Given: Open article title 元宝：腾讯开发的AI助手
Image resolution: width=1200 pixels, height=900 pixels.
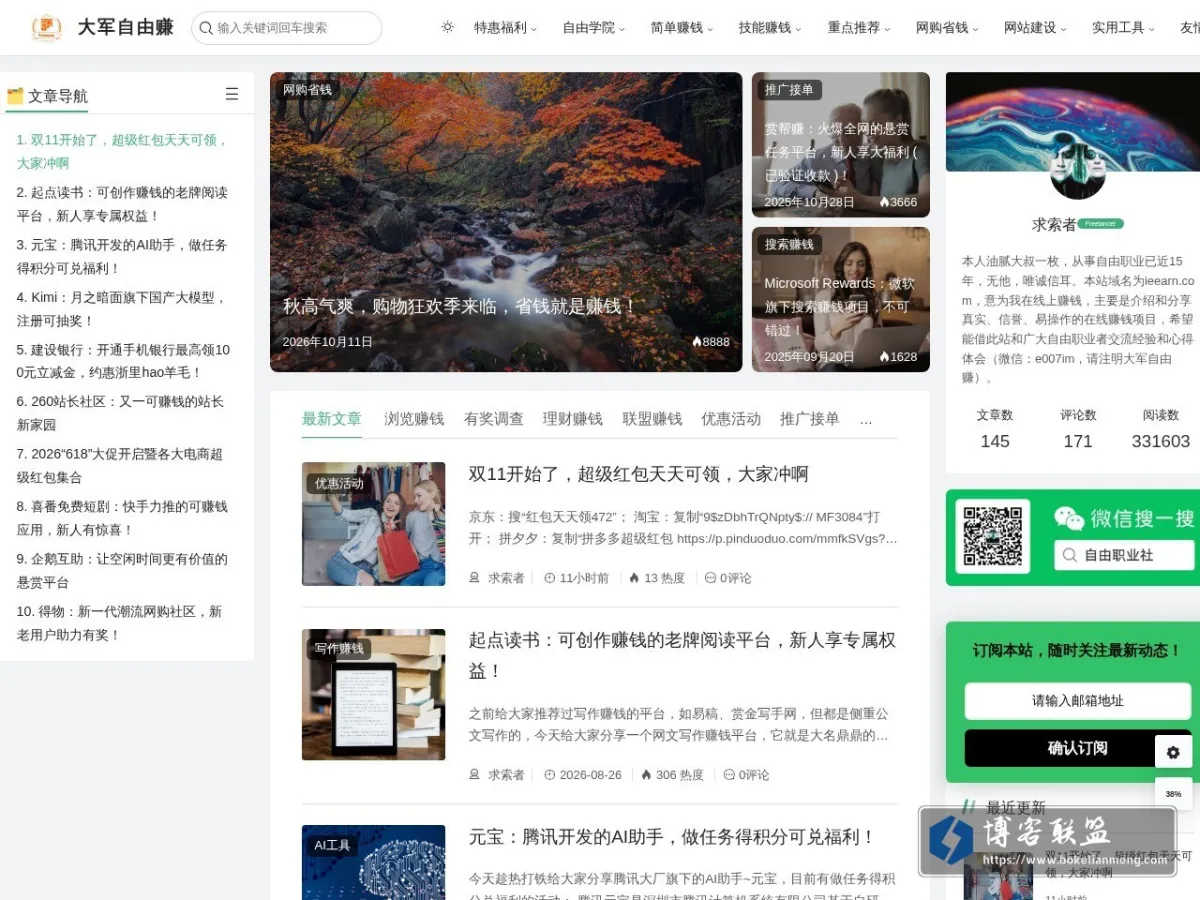Looking at the screenshot, I should click(672, 837).
